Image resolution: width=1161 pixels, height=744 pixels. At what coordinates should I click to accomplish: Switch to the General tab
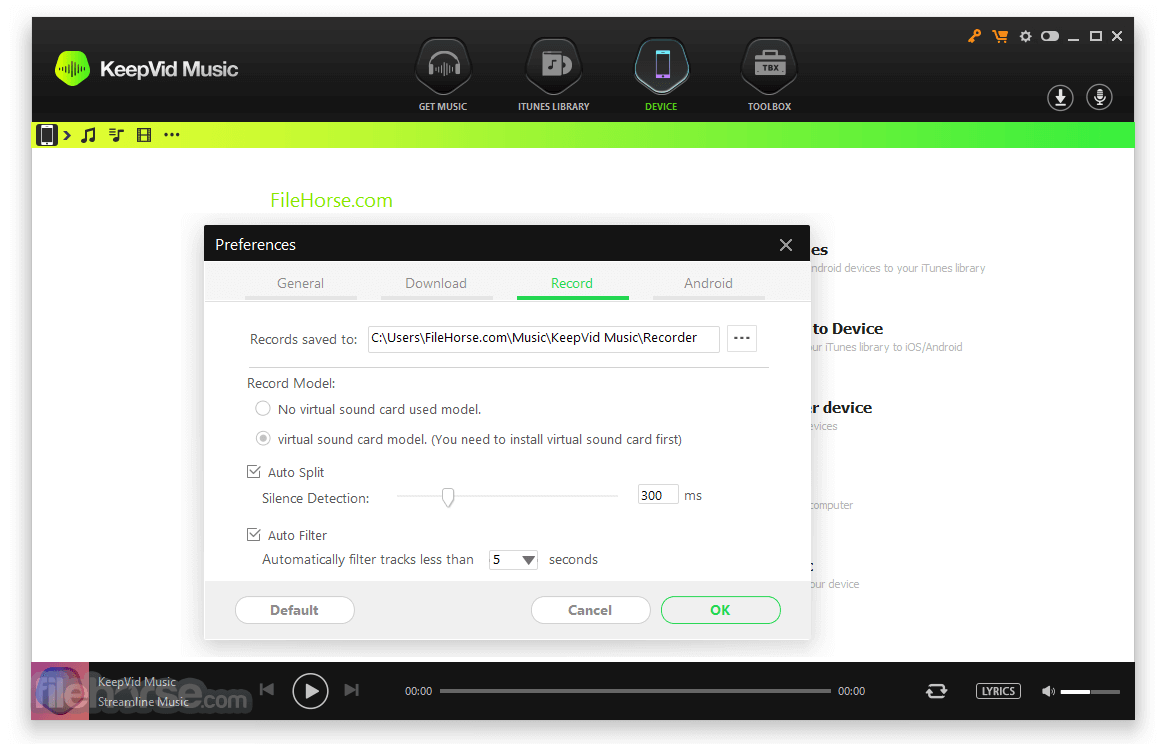(x=301, y=284)
